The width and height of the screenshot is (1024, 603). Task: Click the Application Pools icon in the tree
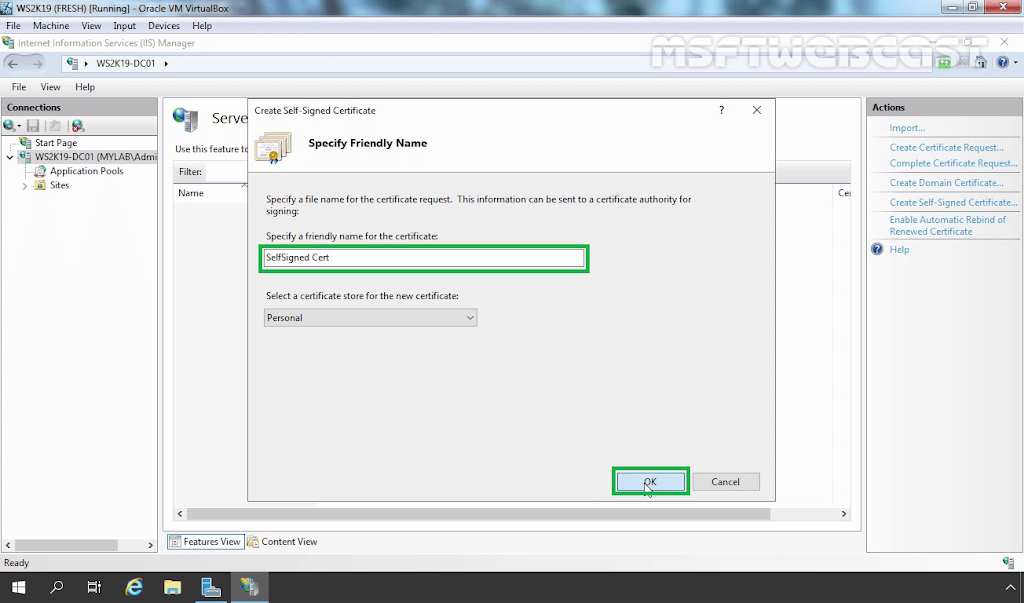(40, 171)
